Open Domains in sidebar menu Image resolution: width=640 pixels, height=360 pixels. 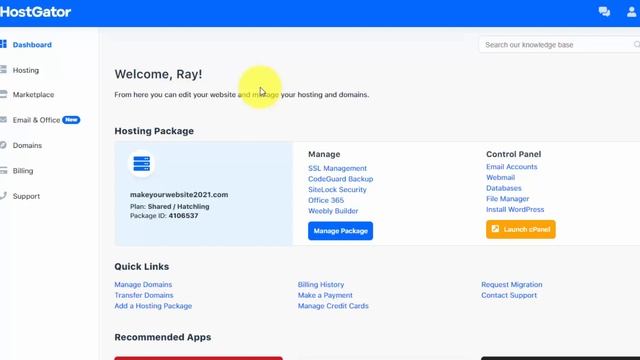27,145
